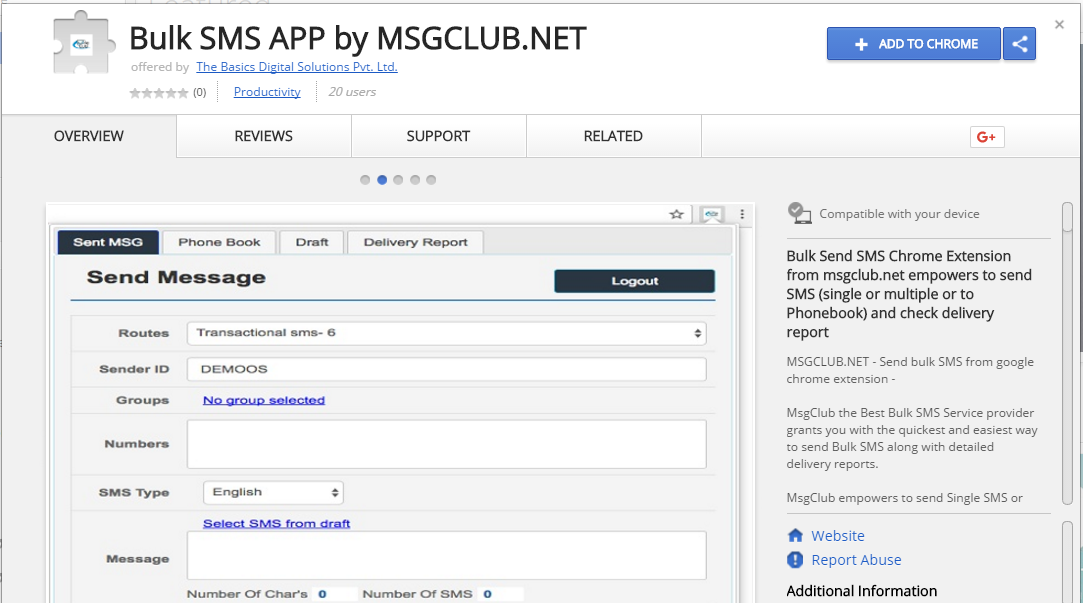Click the Google+ share button
The image size is (1083, 603).
[x=987, y=137]
